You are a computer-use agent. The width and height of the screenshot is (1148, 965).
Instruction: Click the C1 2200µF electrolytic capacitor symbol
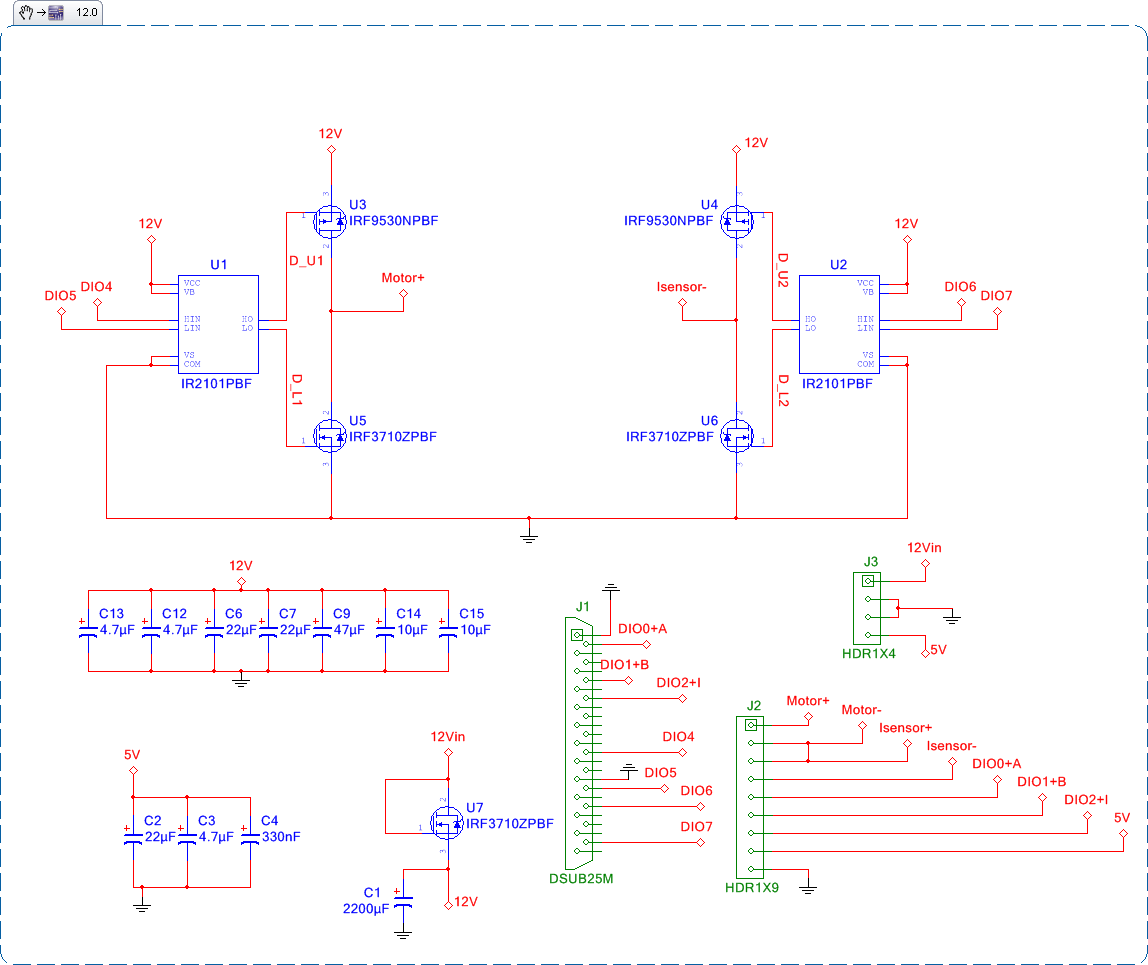point(402,900)
